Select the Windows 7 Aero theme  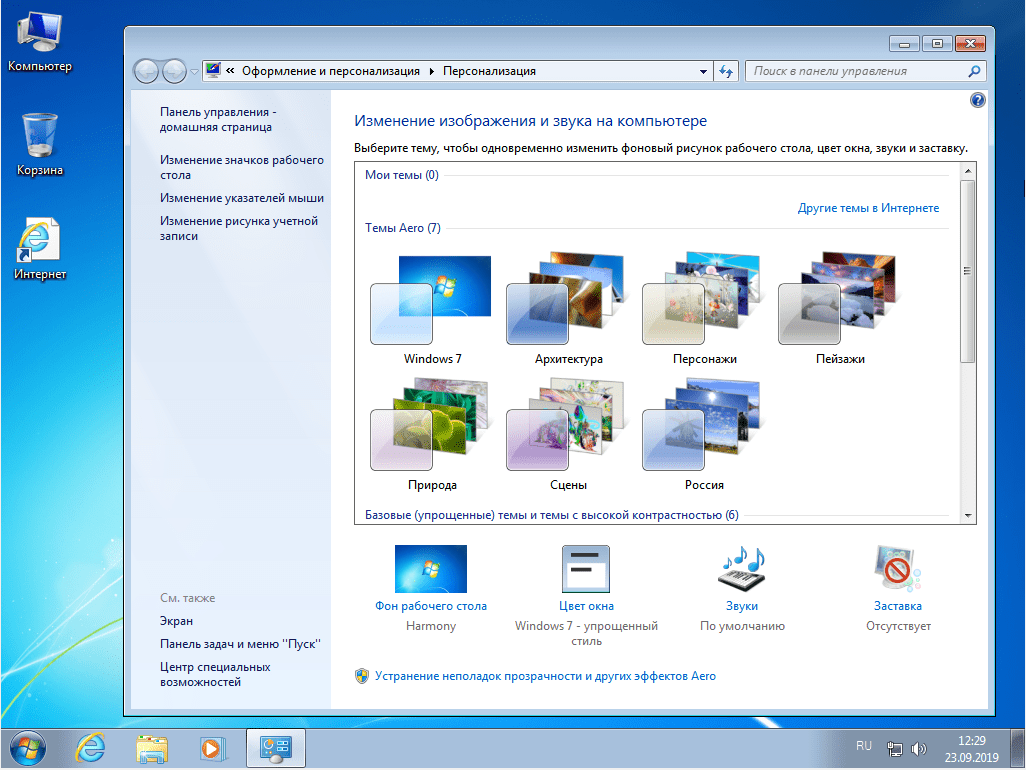[431, 309]
